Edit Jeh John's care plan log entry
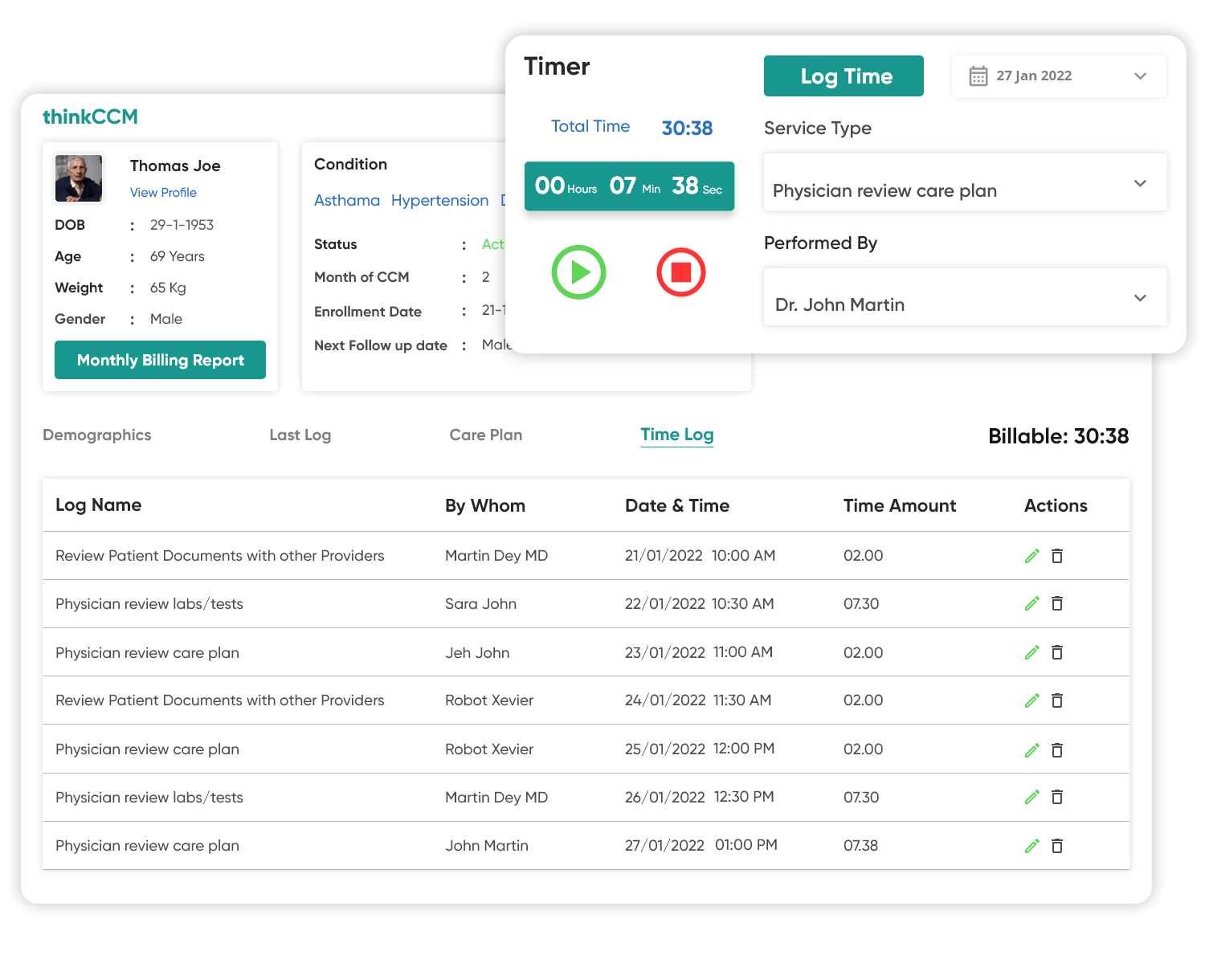Viewport: 1205px width, 980px height. [x=1031, y=652]
